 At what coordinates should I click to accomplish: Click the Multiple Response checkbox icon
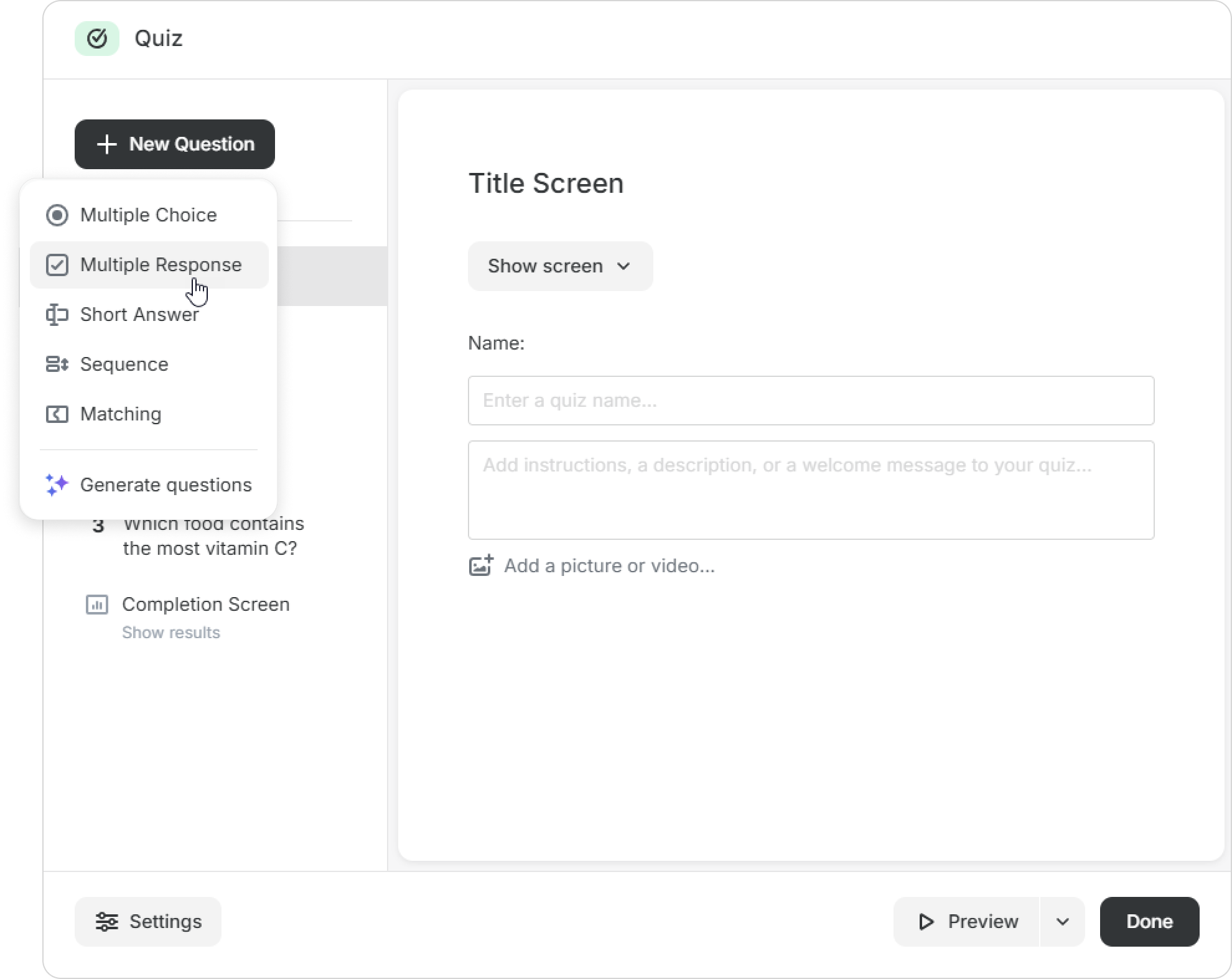(x=57, y=265)
